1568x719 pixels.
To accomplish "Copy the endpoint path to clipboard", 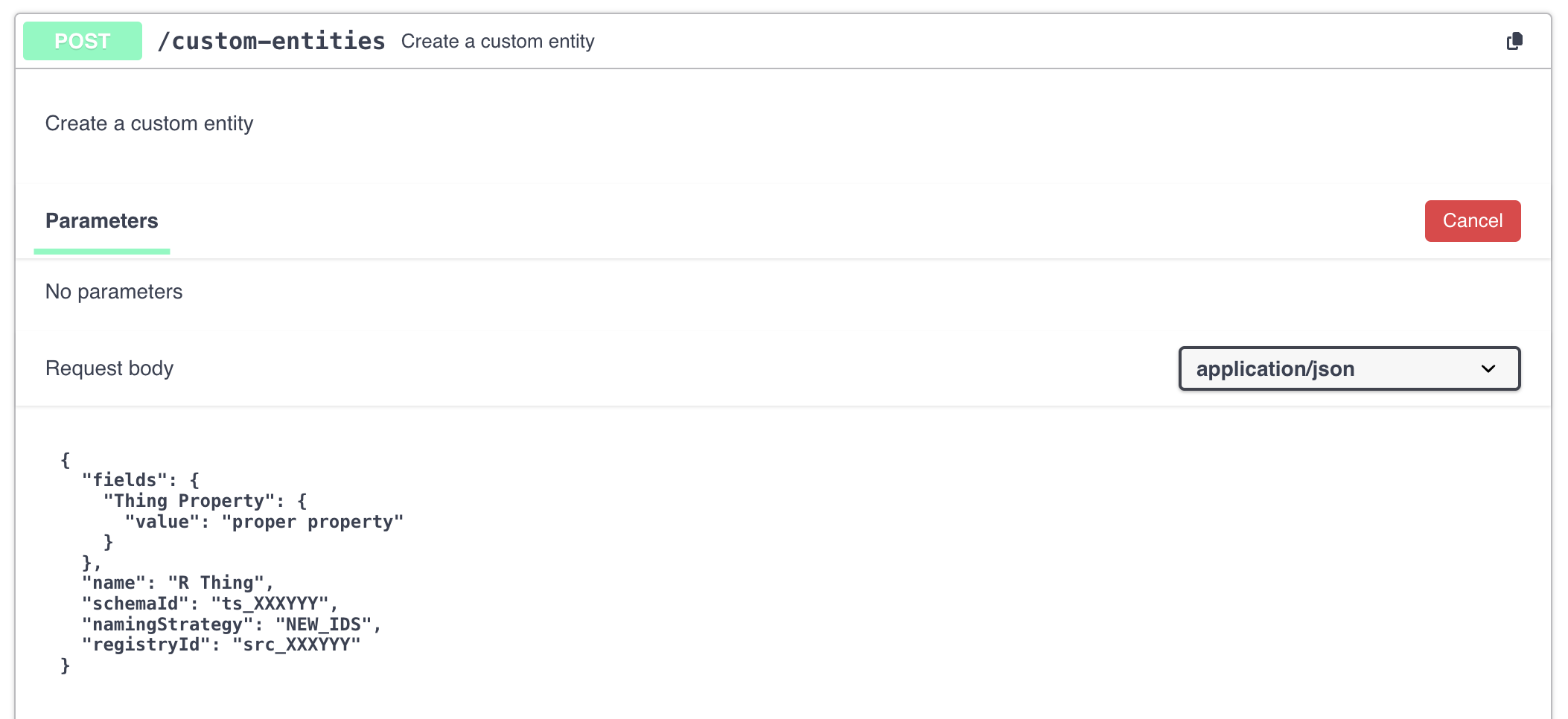I will (1514, 41).
